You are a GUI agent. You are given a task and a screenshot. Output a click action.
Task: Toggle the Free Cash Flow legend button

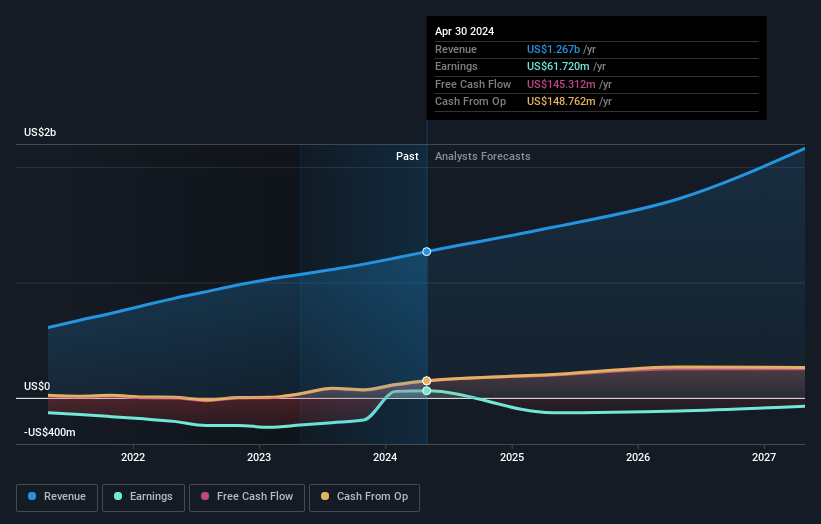tap(247, 497)
